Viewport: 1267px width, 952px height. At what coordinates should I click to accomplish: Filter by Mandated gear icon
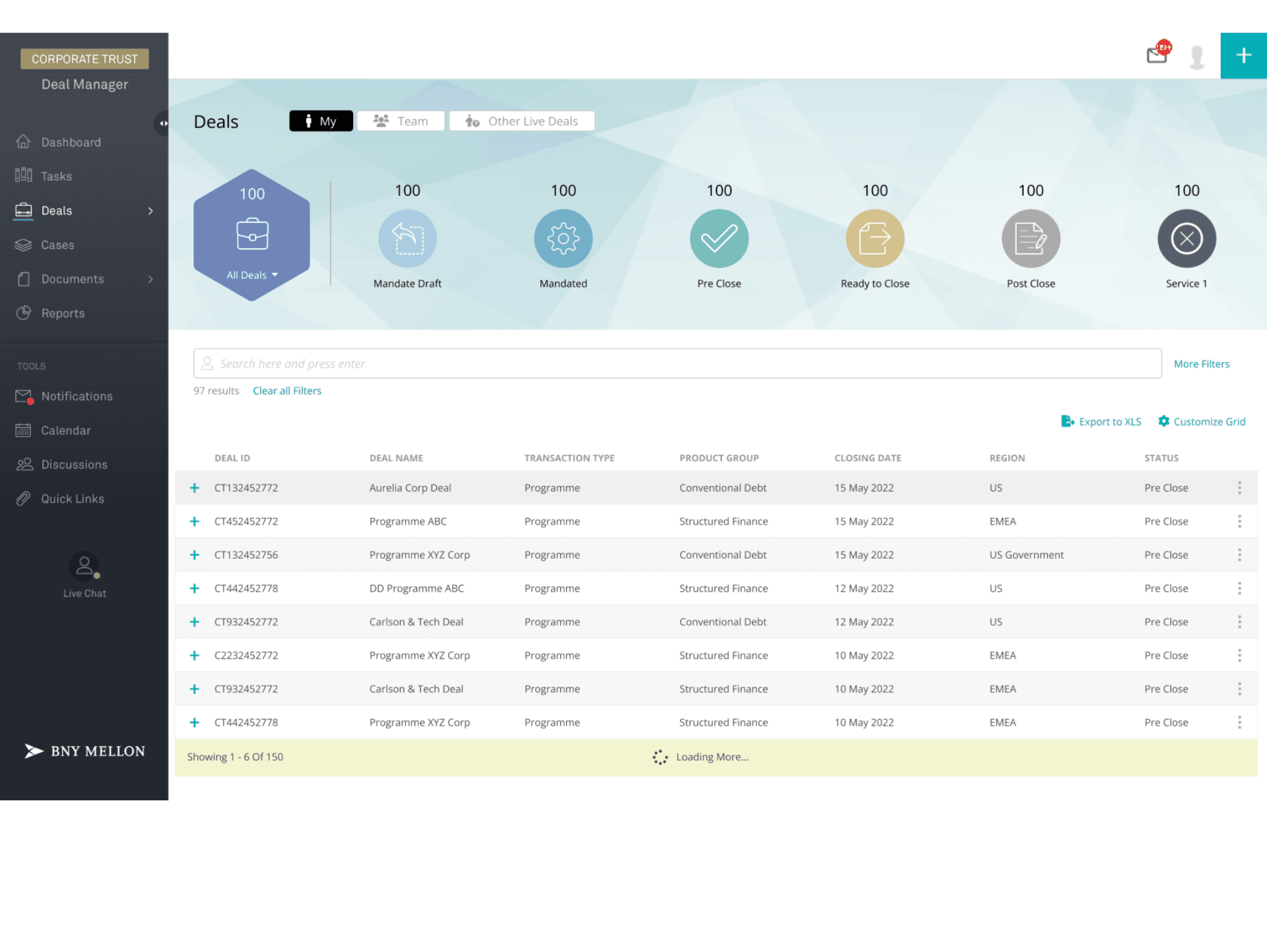[x=563, y=238]
